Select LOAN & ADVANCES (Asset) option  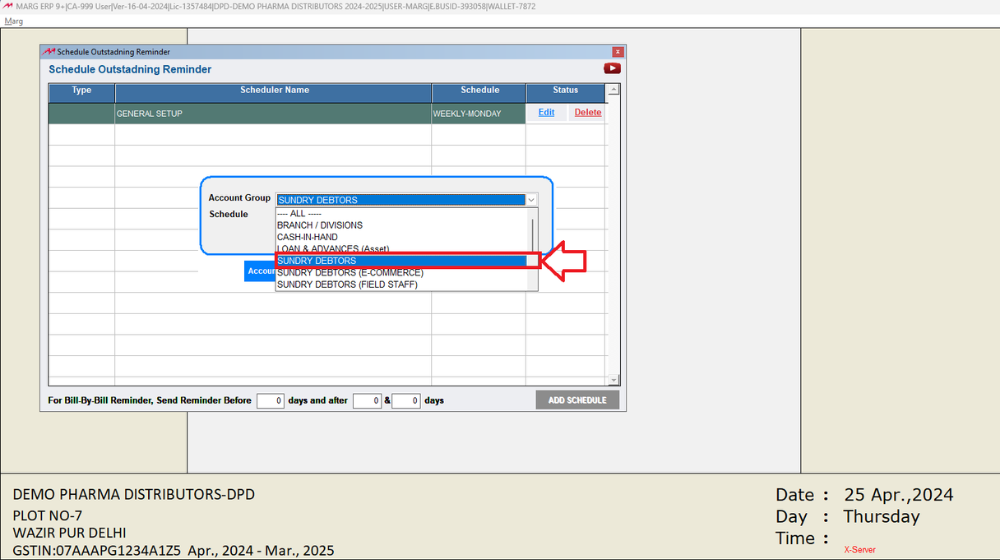pos(333,249)
